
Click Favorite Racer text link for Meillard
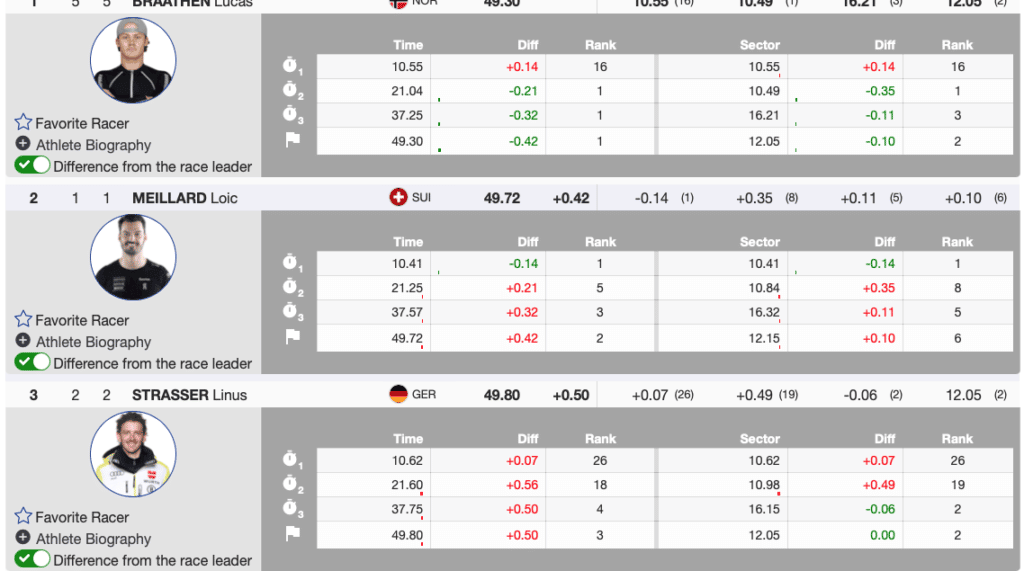(x=82, y=320)
